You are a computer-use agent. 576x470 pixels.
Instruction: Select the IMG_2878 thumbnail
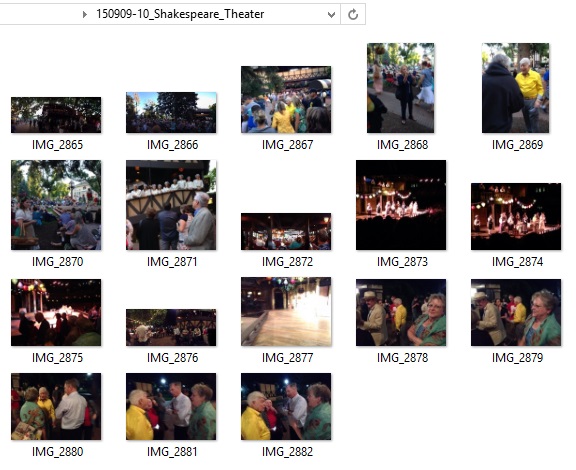(x=401, y=313)
